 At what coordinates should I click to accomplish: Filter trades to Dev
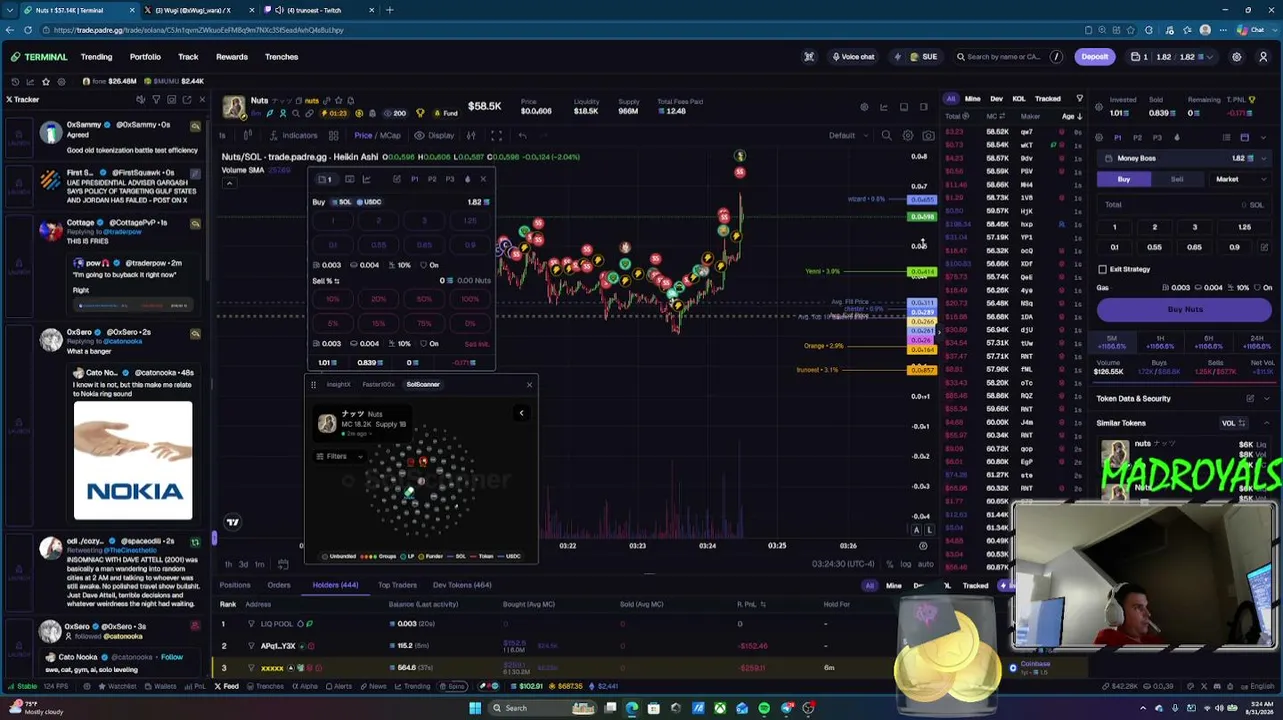(996, 99)
